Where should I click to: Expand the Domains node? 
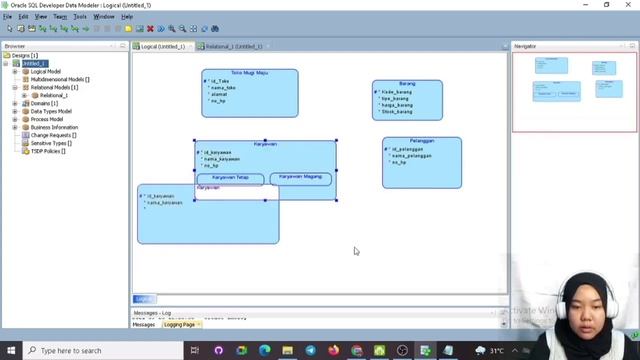pos(15,103)
